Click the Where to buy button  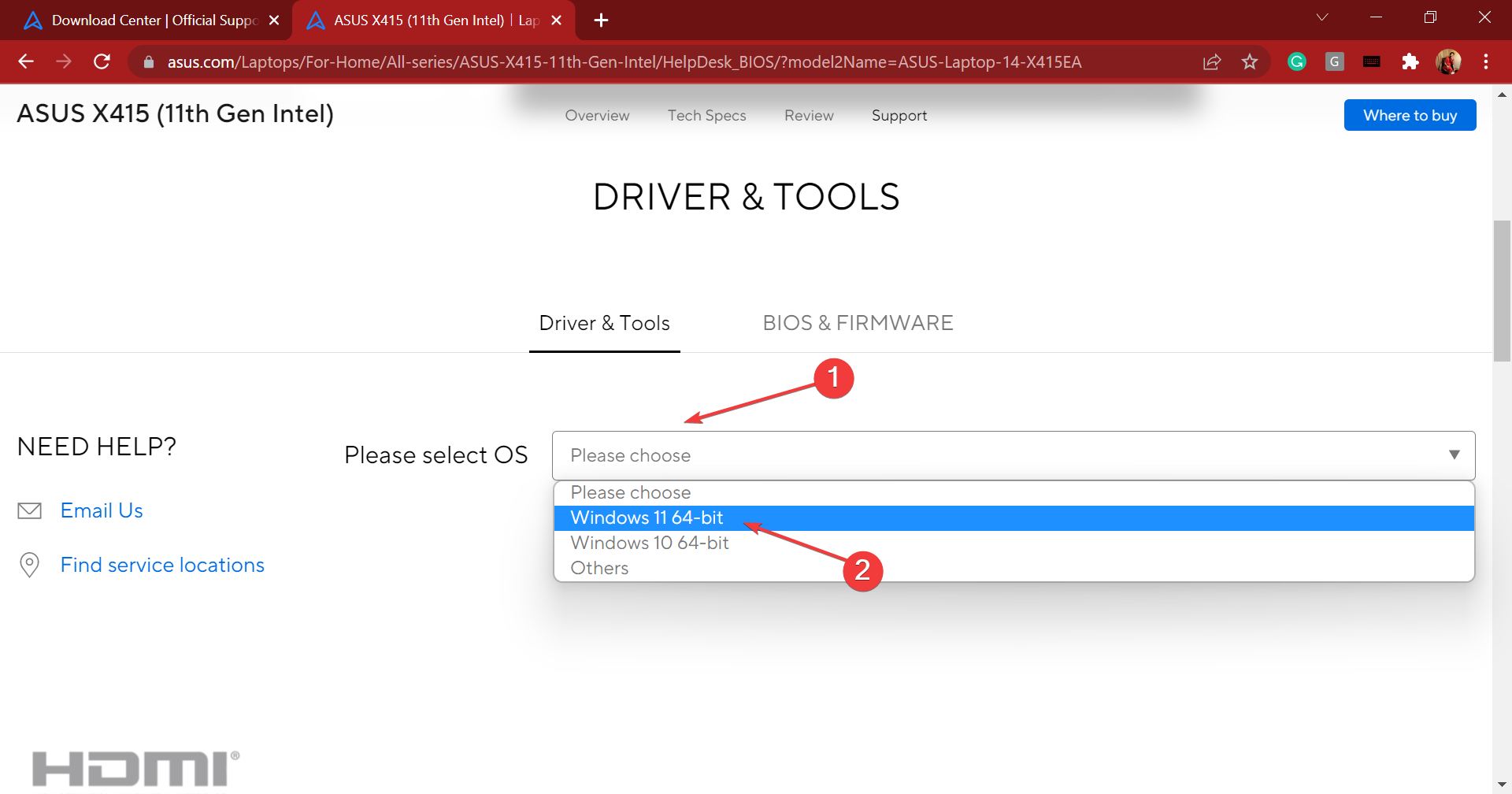pyautogui.click(x=1410, y=115)
